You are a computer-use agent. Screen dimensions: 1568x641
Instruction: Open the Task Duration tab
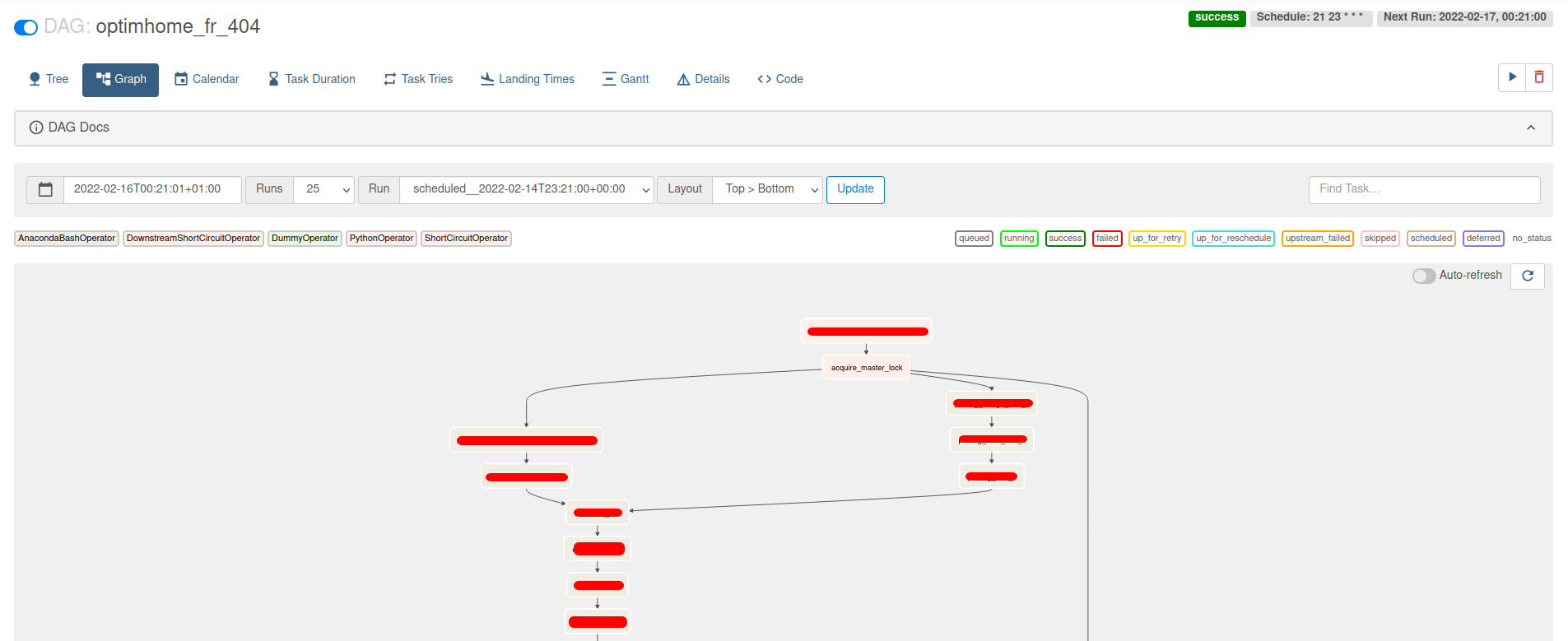pos(312,79)
